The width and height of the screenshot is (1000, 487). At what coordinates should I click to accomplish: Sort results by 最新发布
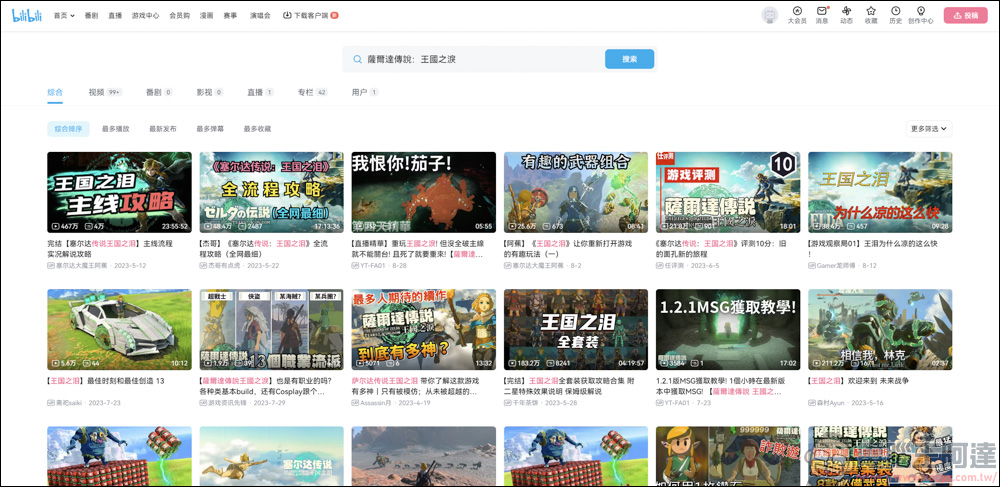[163, 129]
